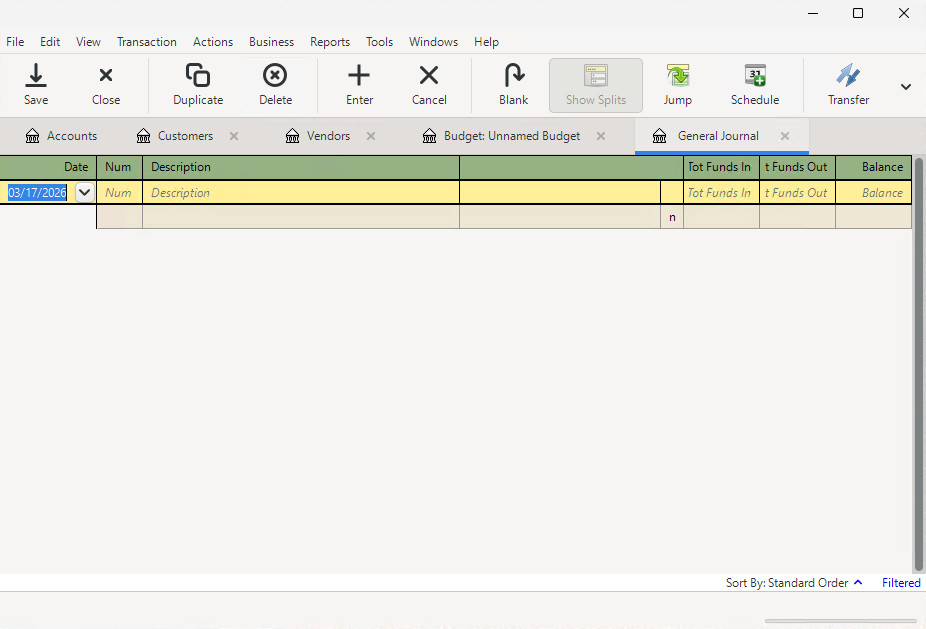Image resolution: width=926 pixels, height=629 pixels.
Task: Open the Help menu
Action: tap(487, 42)
